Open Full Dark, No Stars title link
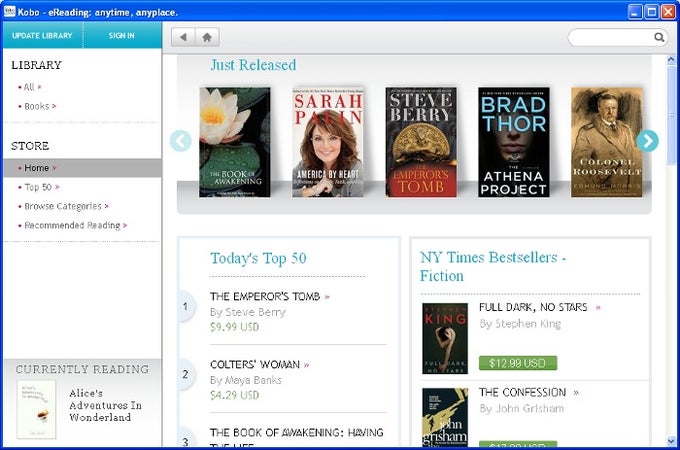Viewport: 680px width, 450px height. point(533,307)
